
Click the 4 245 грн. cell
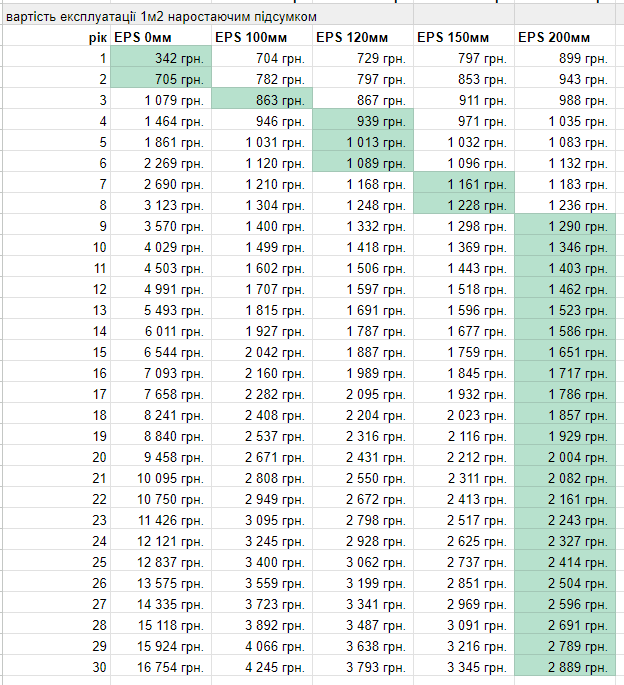(262, 667)
